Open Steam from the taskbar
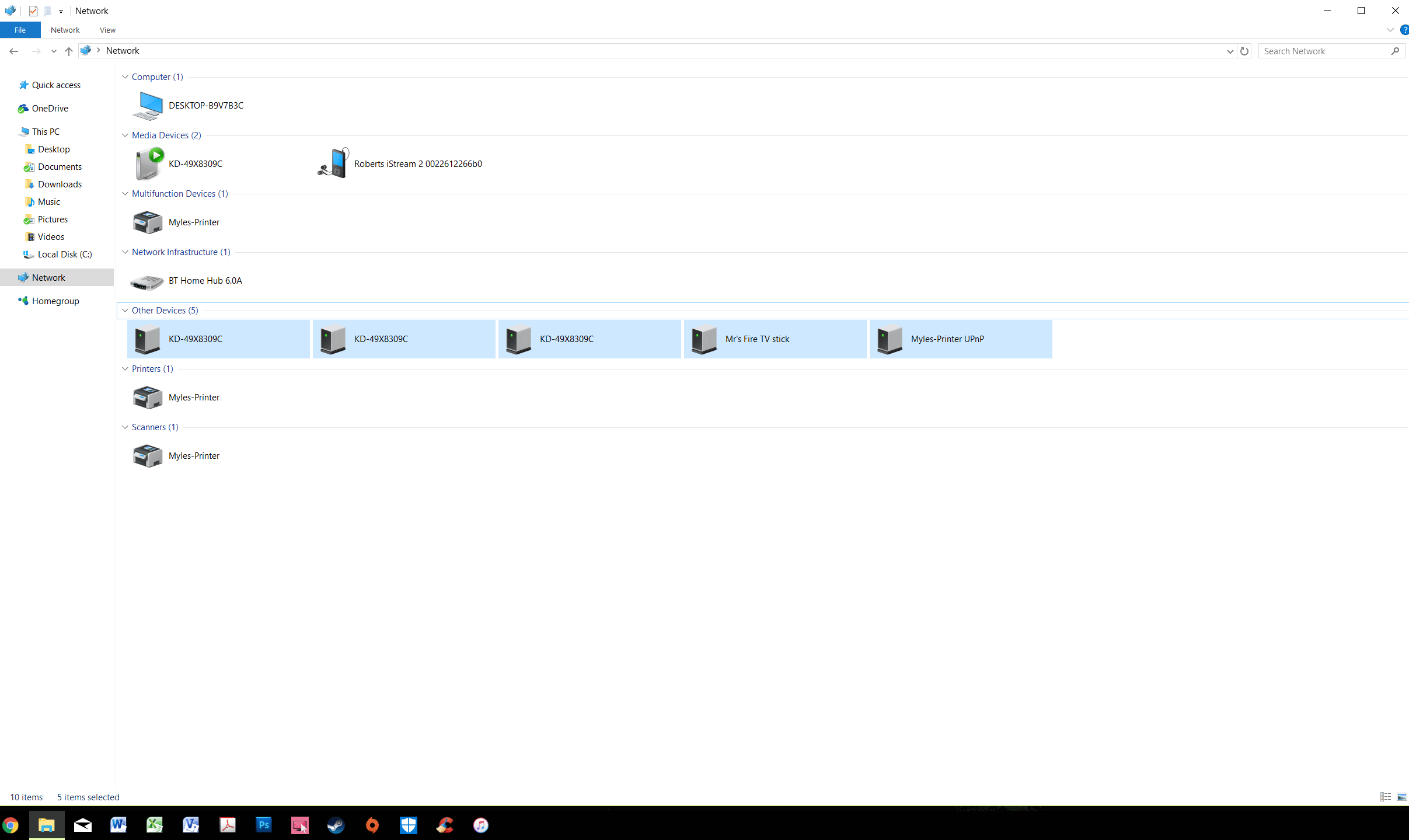1409x840 pixels. 336,825
